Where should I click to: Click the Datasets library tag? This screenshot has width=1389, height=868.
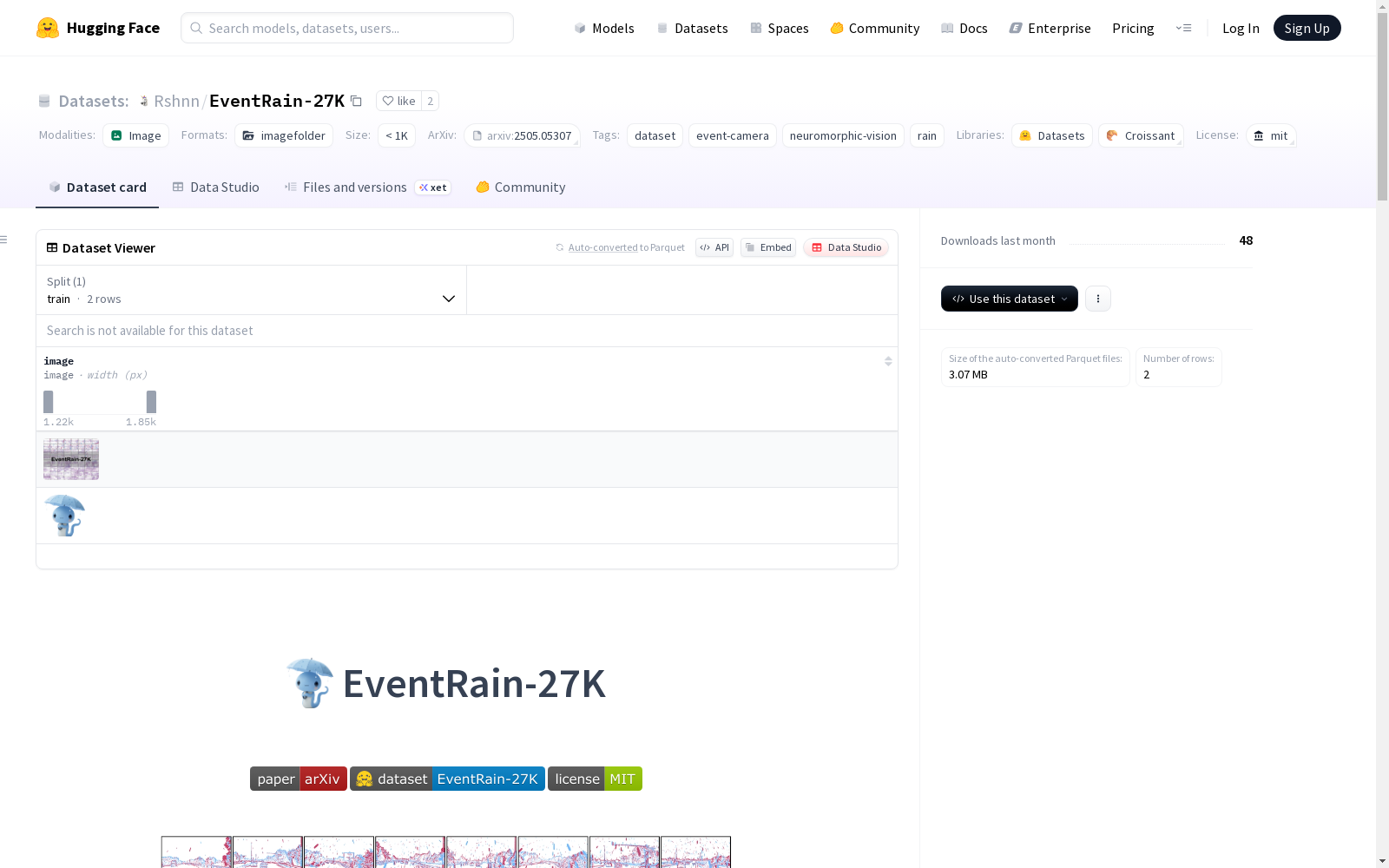tap(1052, 135)
